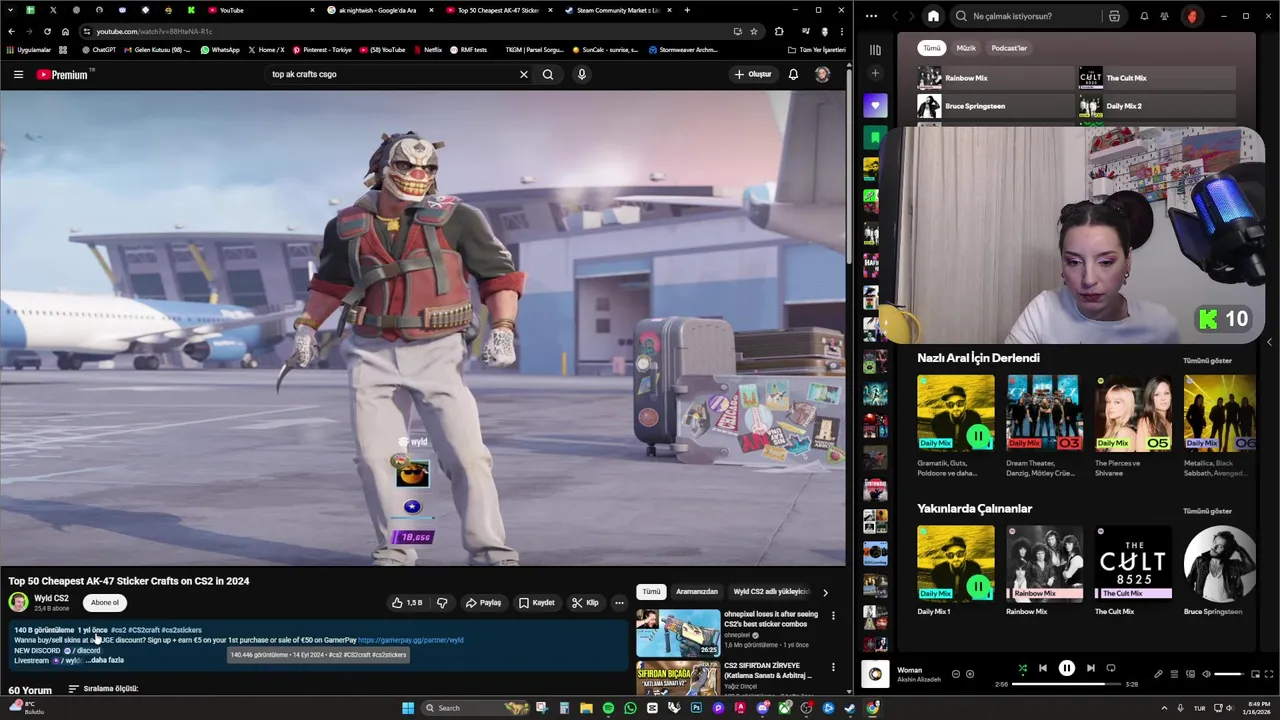1280x720 pixels.
Task: Subscribe with the Abone ol button
Action: coord(105,602)
